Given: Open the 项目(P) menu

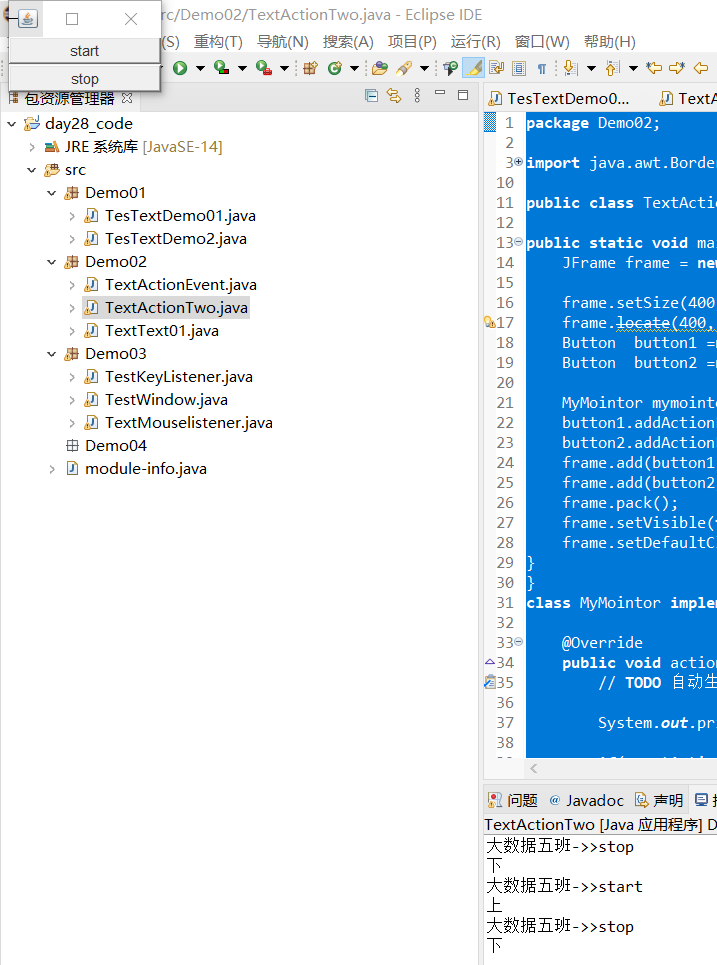Looking at the screenshot, I should tap(412, 42).
